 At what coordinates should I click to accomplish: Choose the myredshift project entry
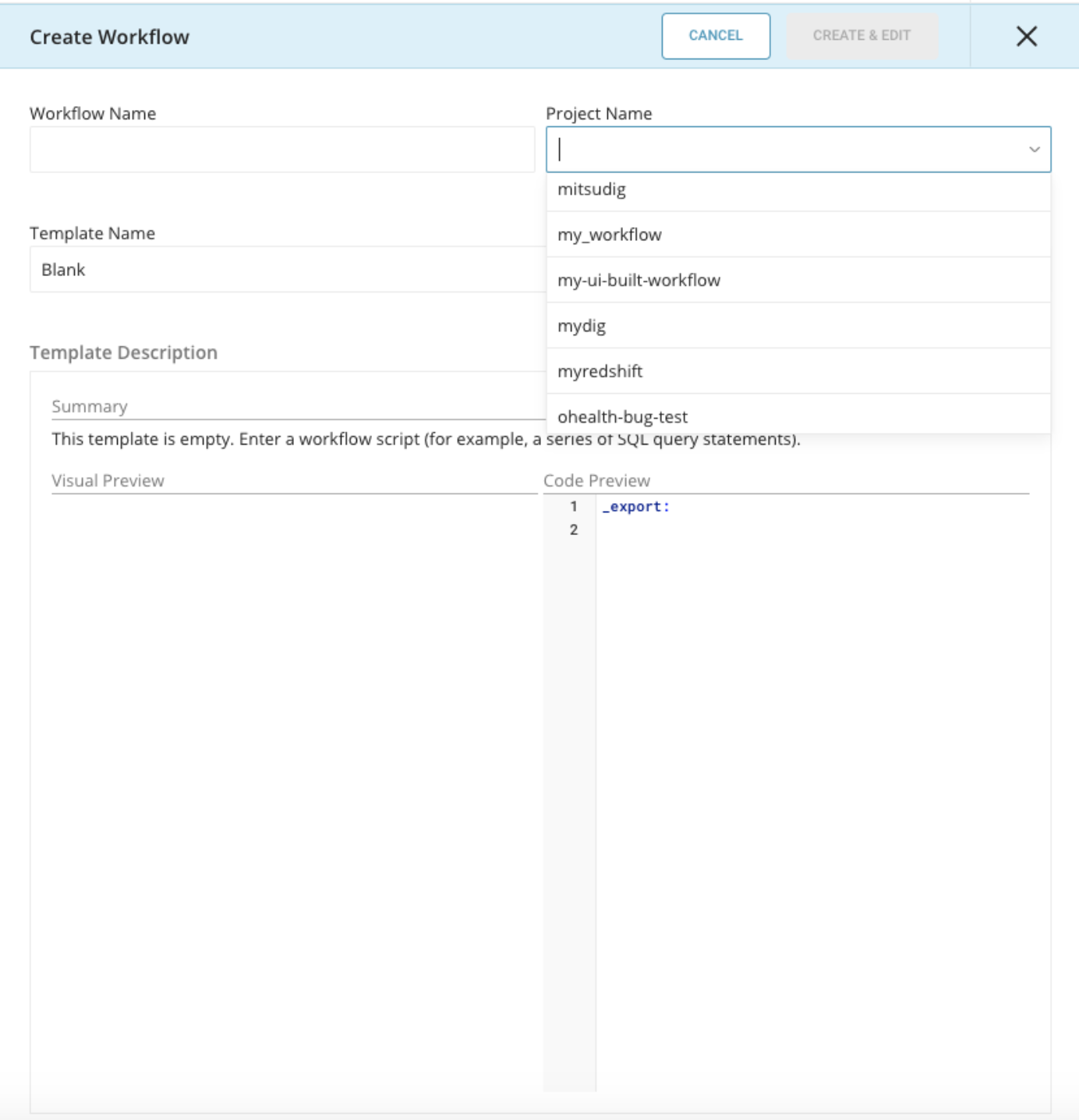pos(600,371)
